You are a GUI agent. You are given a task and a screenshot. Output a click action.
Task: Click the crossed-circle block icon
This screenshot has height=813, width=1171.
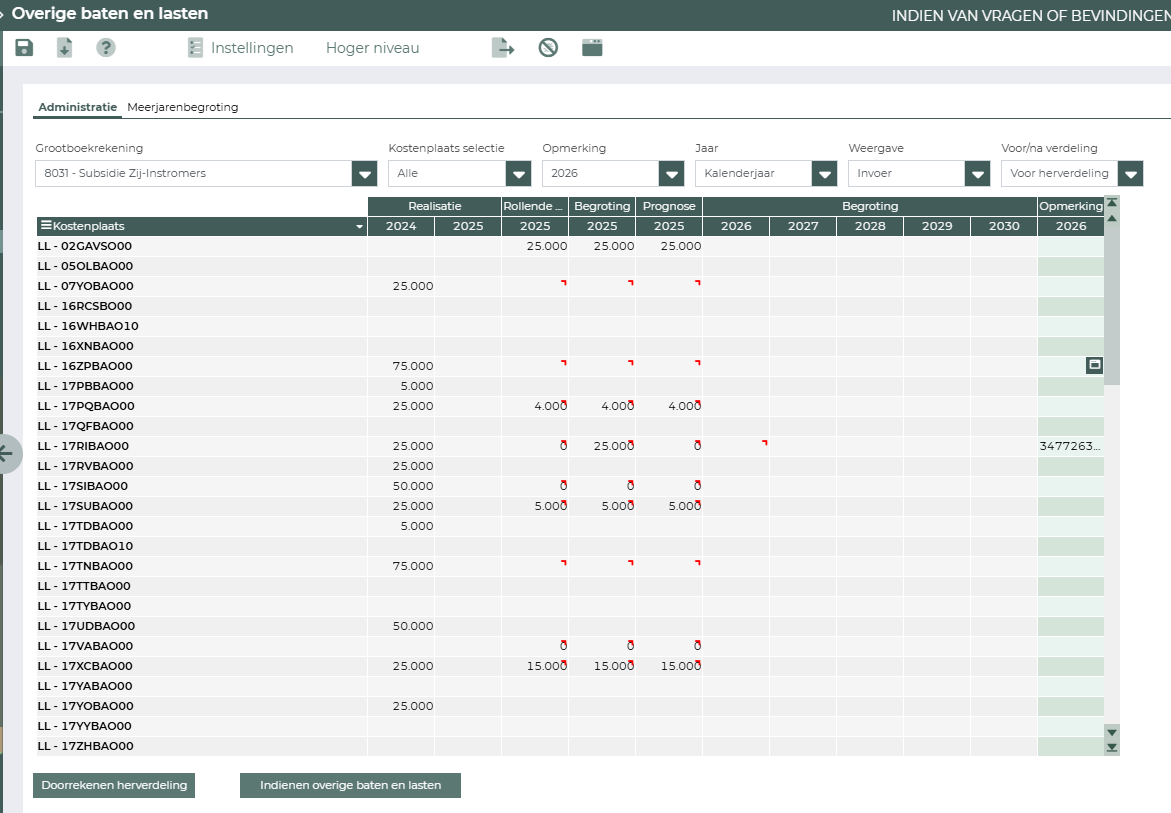[548, 48]
